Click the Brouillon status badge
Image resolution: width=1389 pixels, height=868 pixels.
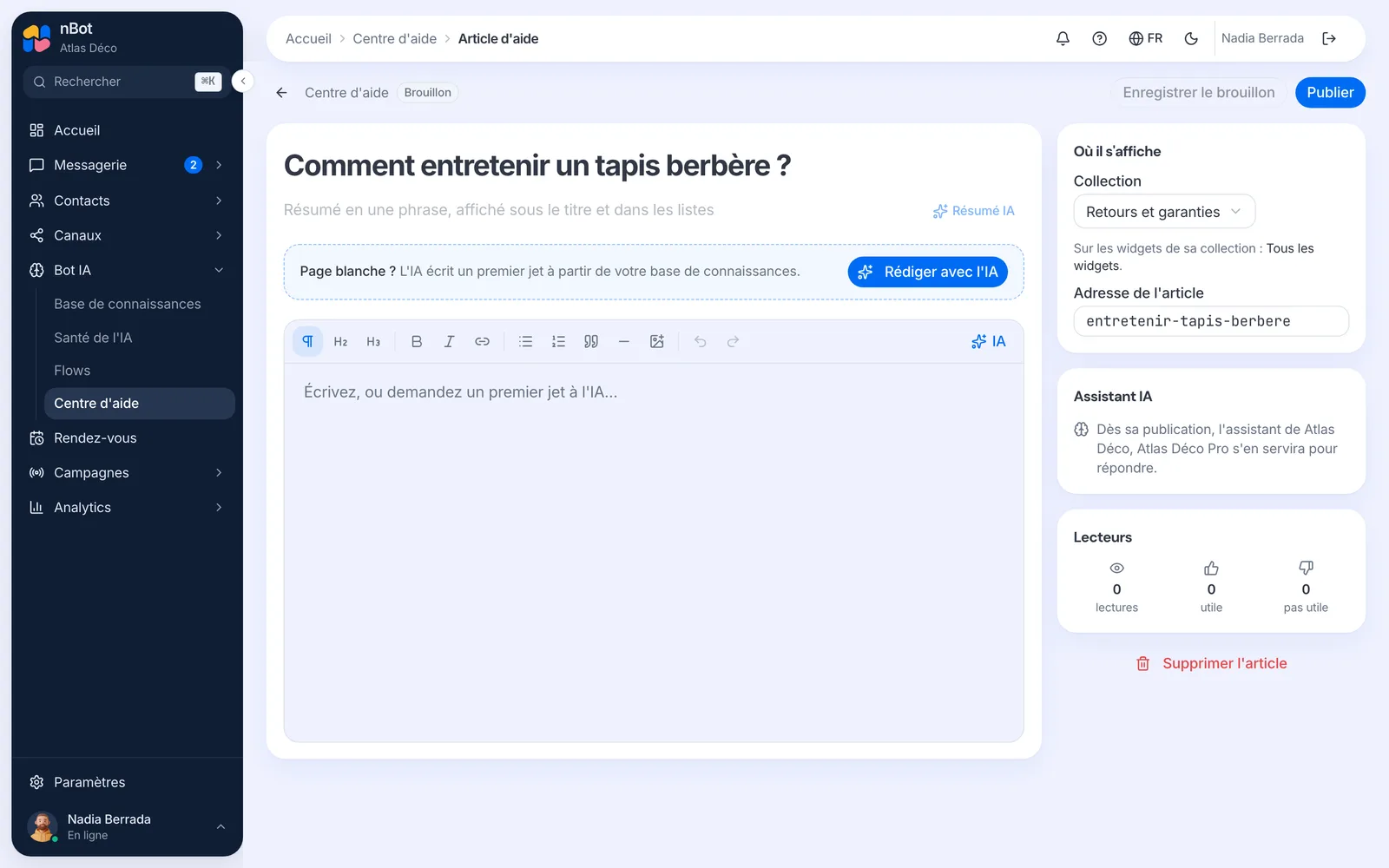[428, 93]
